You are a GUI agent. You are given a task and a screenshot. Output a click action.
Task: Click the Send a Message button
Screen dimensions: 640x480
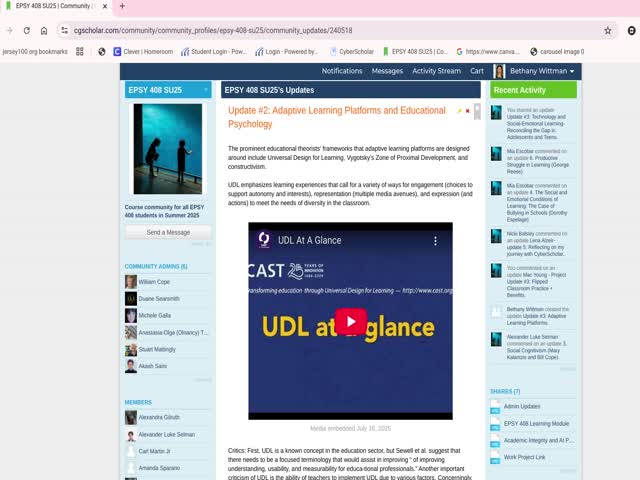[168, 232]
